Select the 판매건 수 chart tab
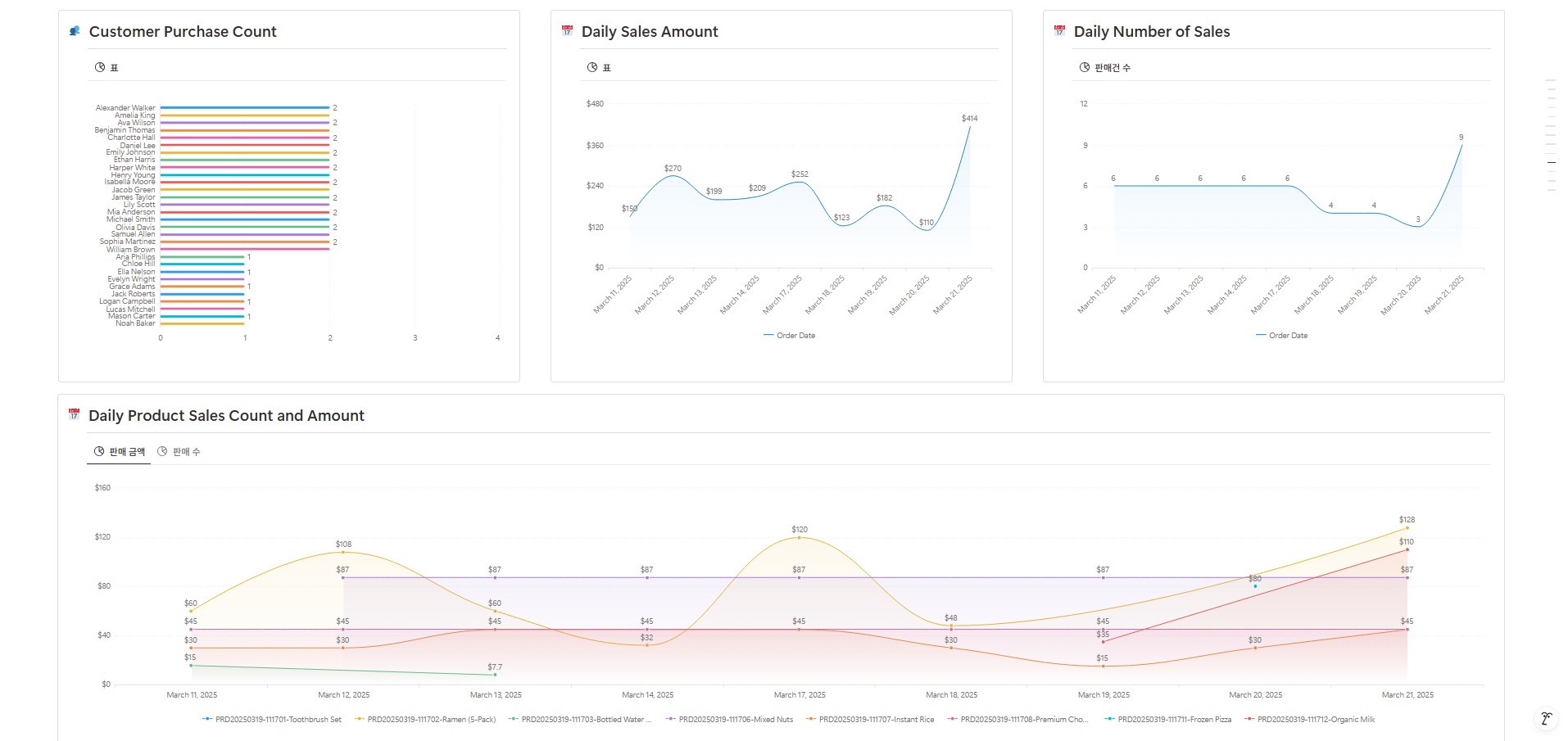Viewport: 1568px width, 741px height. 1104,67
